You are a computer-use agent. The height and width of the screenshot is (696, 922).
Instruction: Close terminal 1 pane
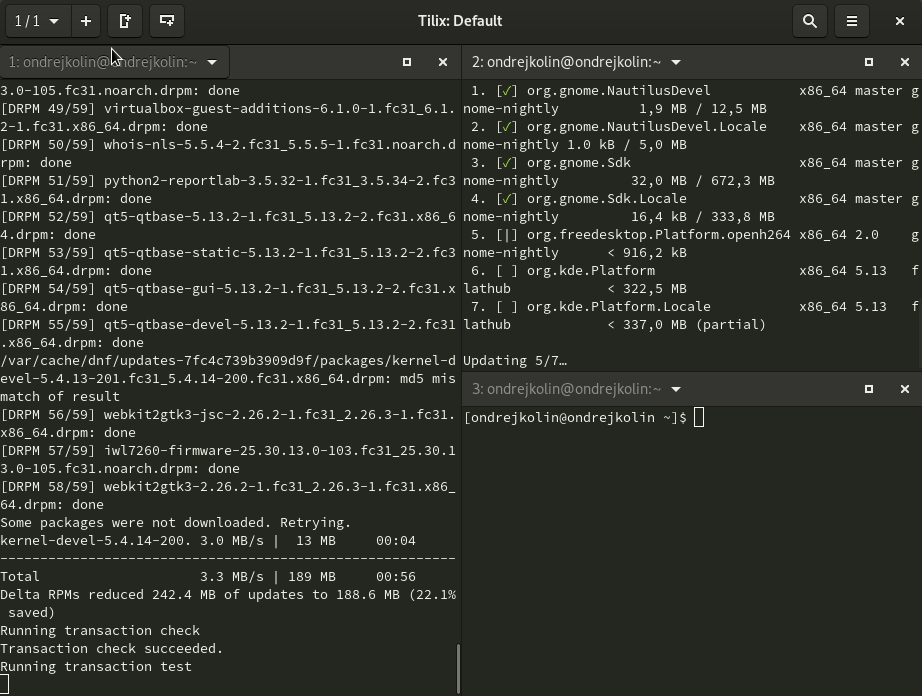point(443,62)
